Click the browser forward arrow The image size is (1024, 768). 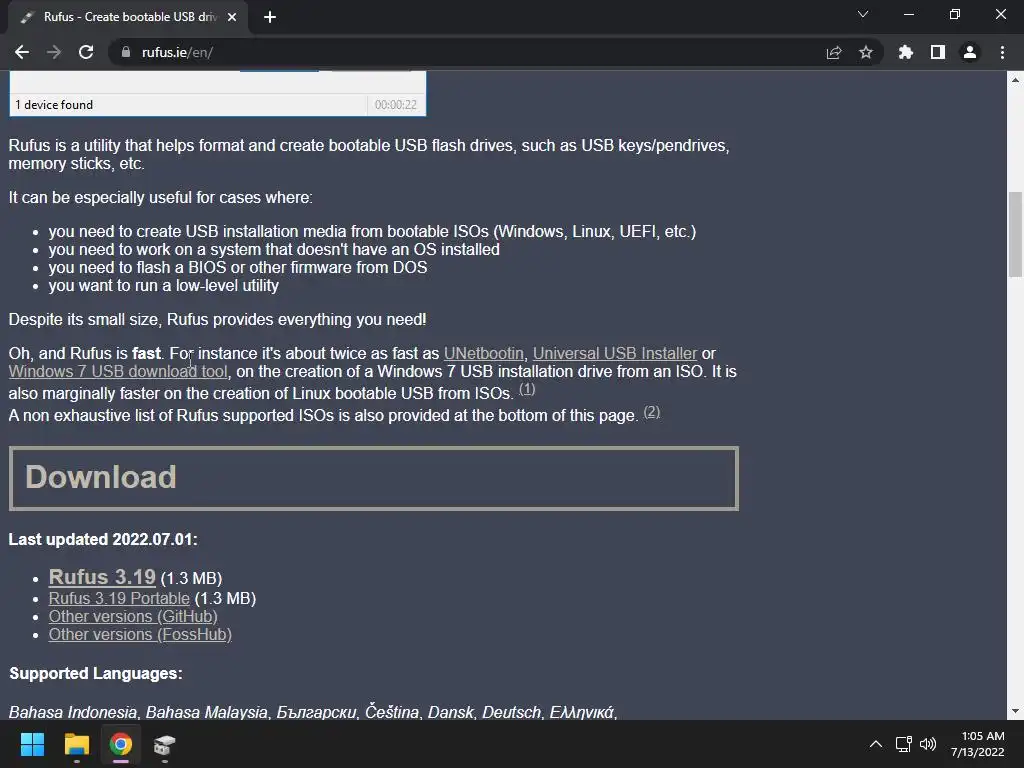pos(54,52)
